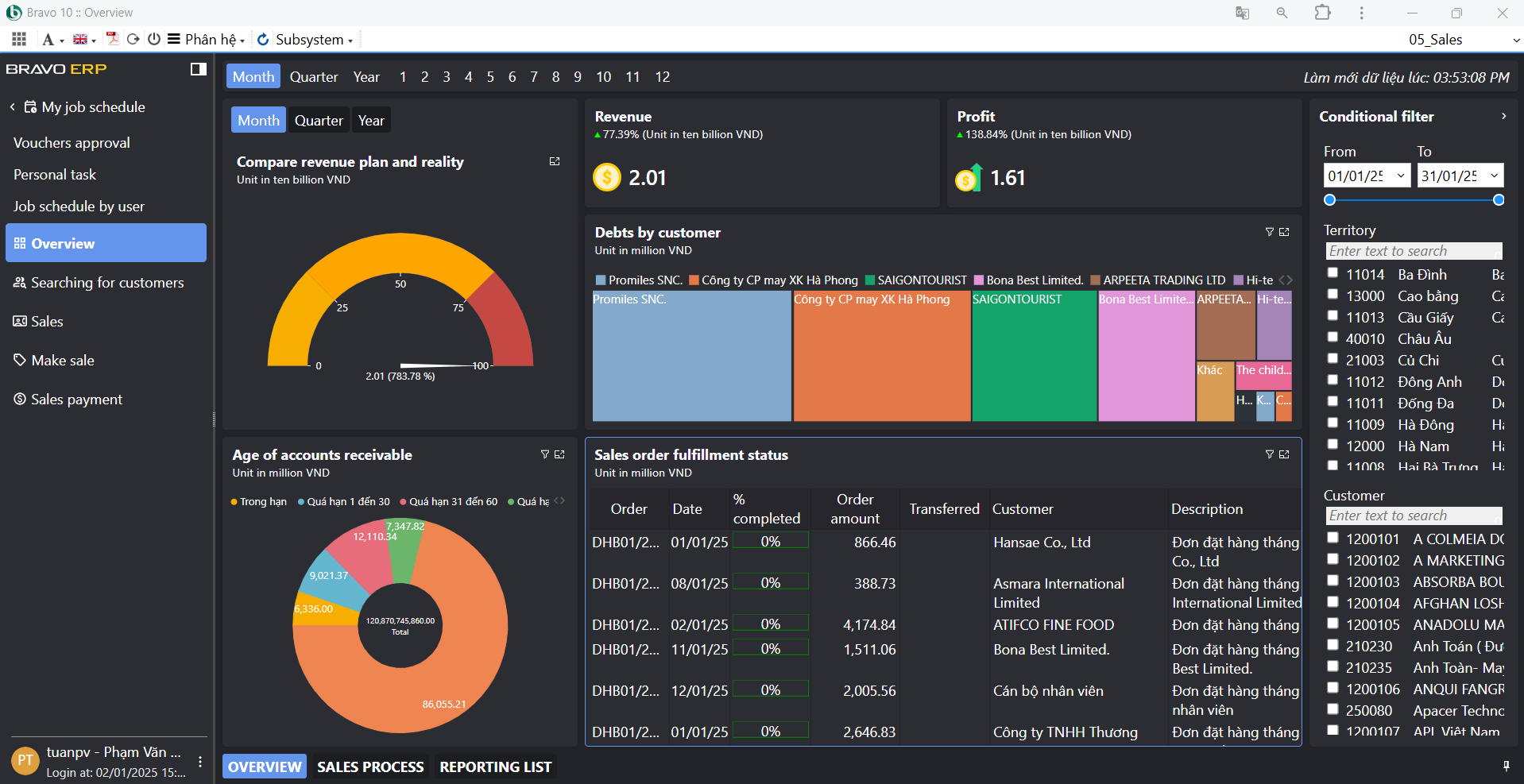
Task: Click the filter icon on Age of accounts receivable
Action: pos(544,454)
